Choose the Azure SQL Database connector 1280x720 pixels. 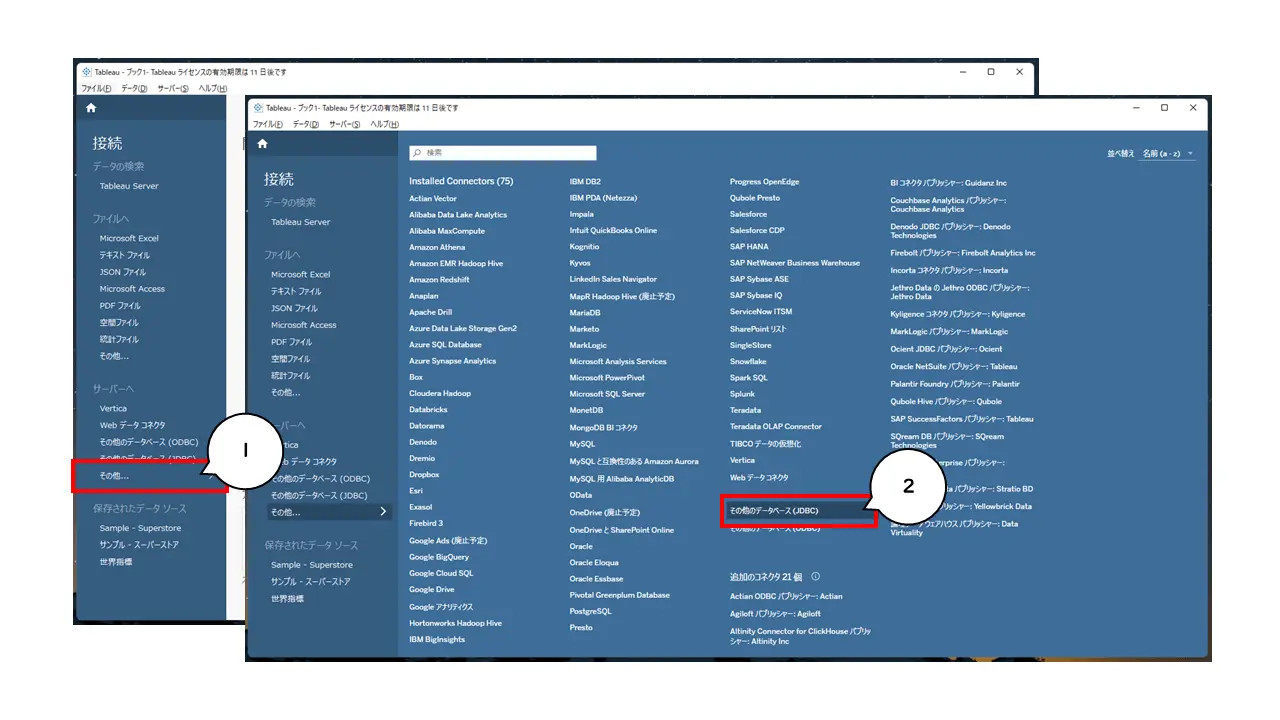click(x=445, y=345)
